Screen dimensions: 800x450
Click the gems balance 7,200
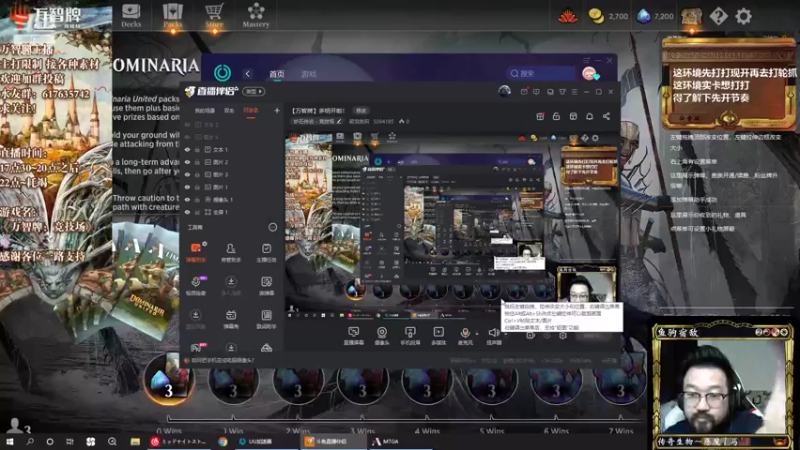(656, 16)
